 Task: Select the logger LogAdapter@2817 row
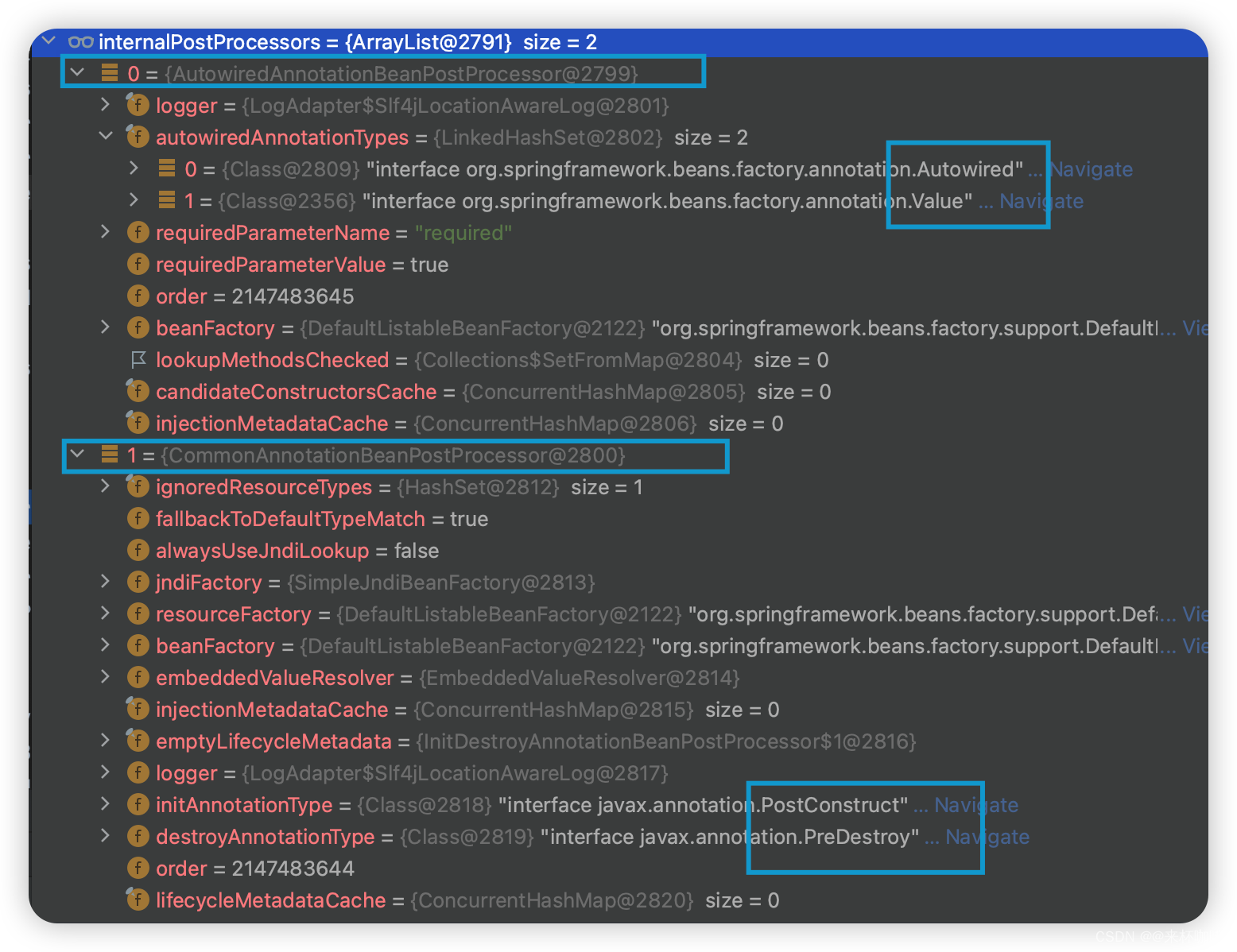coord(618,772)
